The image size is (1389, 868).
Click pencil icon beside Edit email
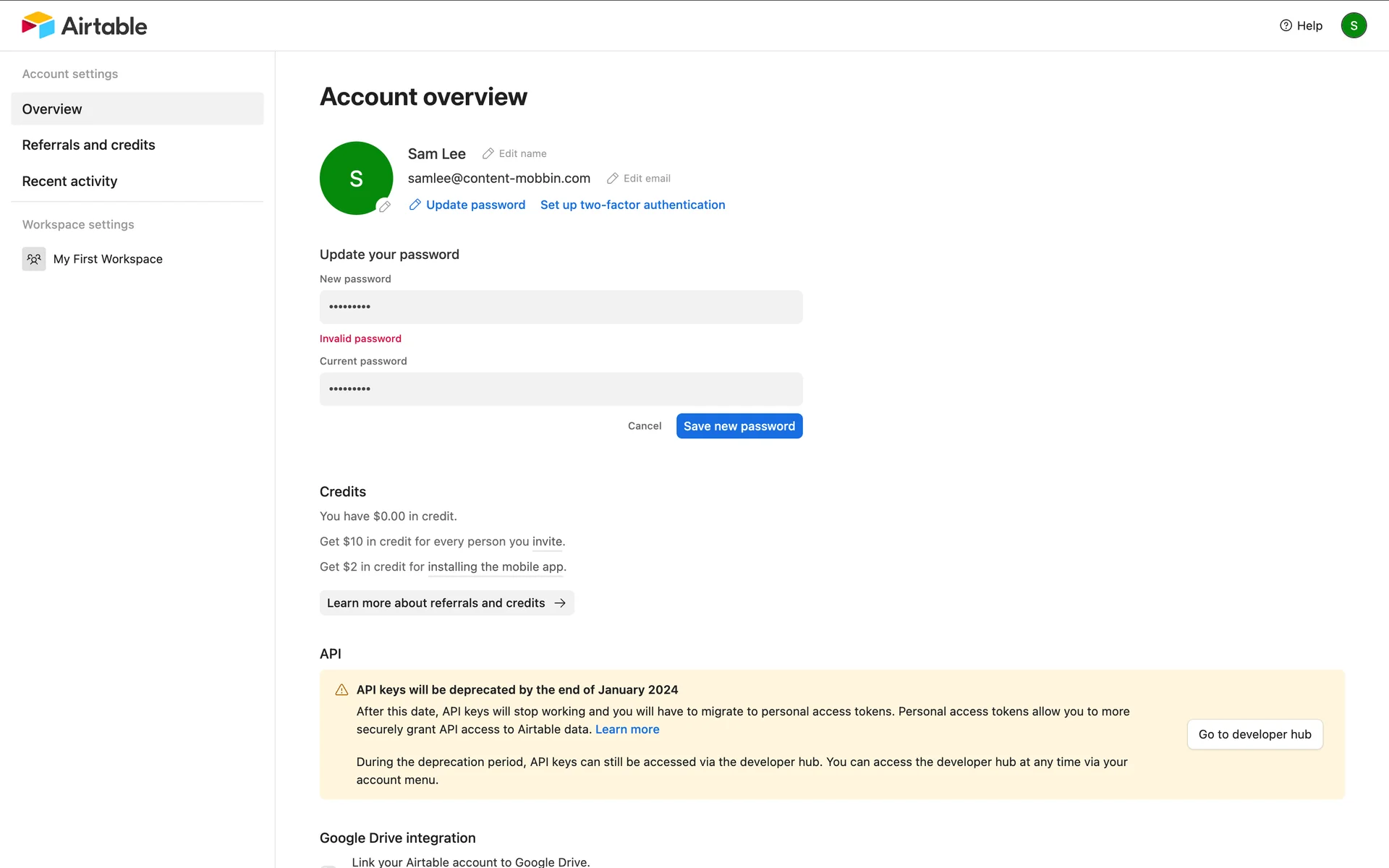(x=613, y=178)
